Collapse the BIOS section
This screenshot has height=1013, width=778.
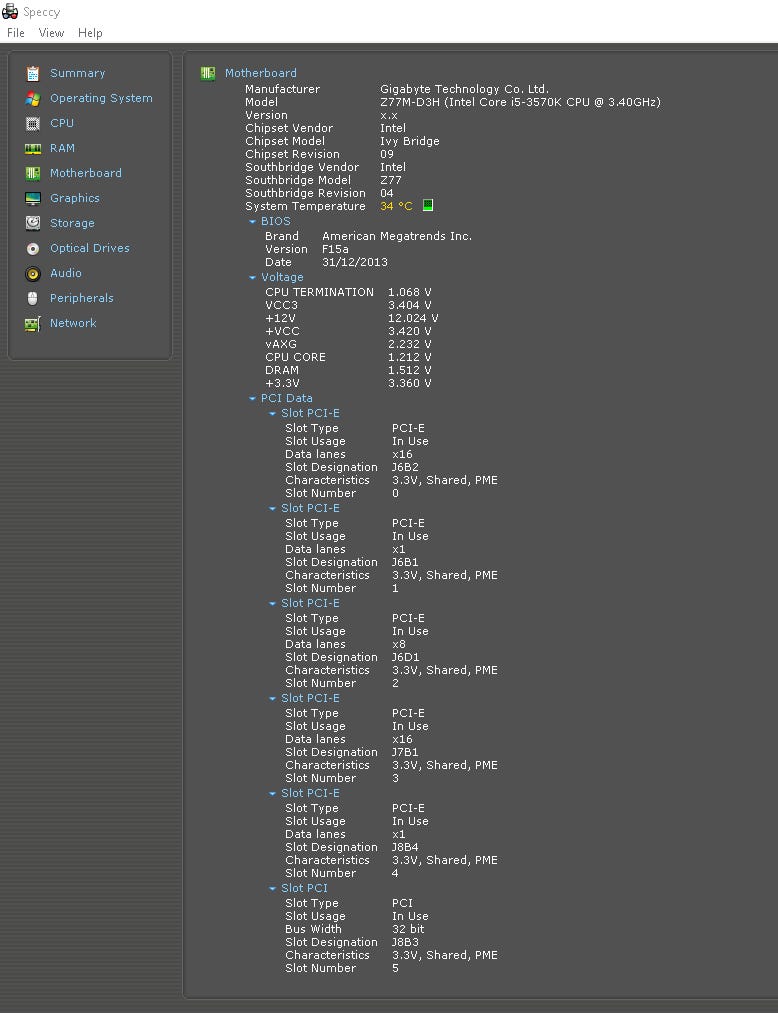(253, 222)
